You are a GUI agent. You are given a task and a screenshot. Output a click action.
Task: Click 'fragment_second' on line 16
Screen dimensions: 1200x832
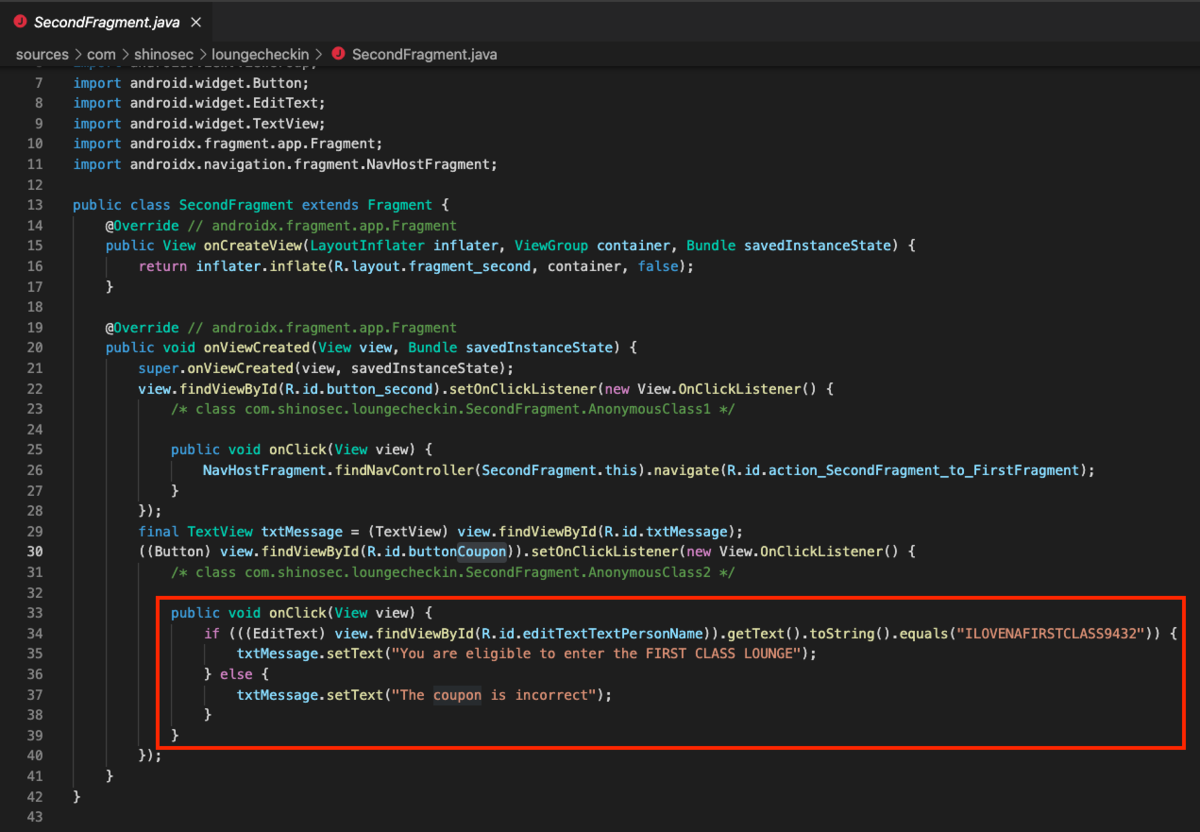point(470,266)
